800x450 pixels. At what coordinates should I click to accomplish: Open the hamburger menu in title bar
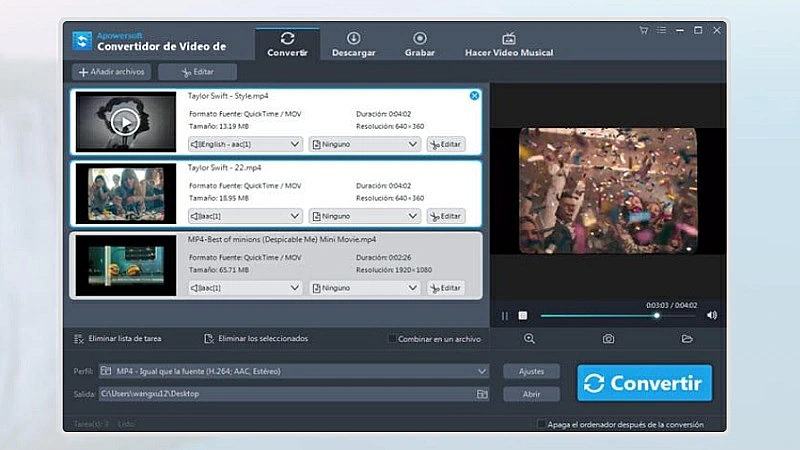[x=660, y=31]
